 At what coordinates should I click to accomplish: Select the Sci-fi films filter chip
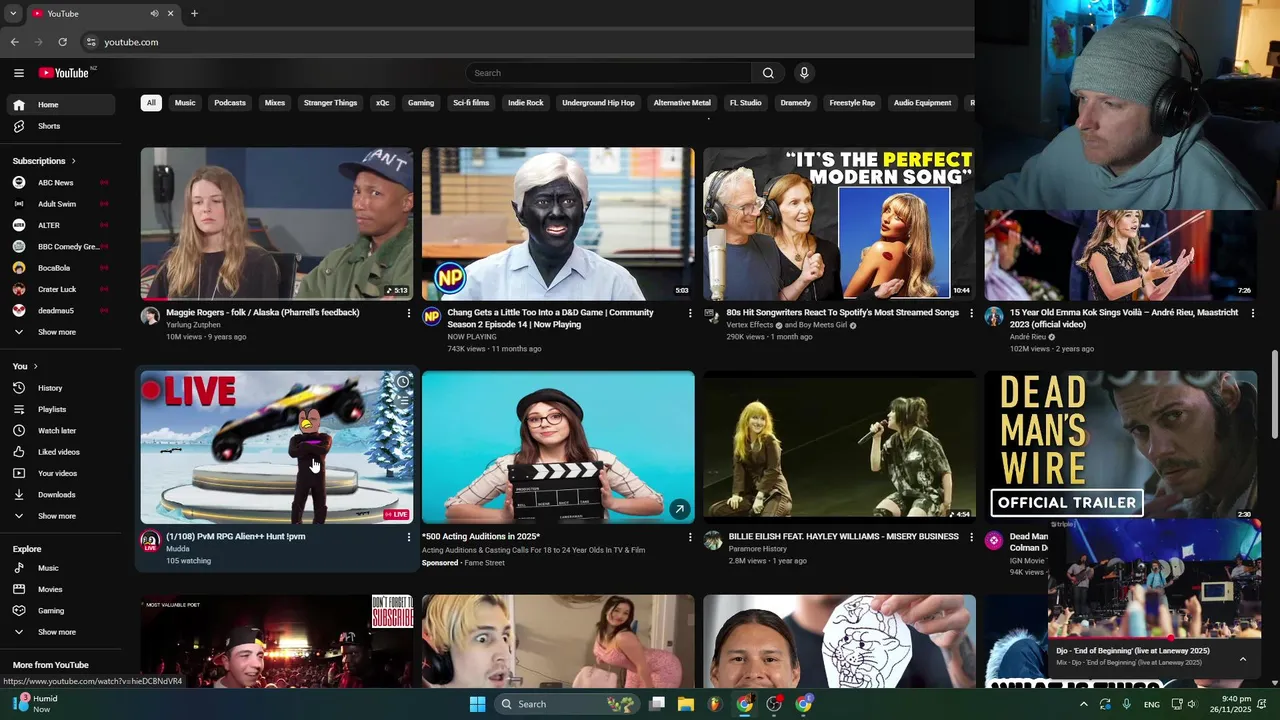(471, 103)
